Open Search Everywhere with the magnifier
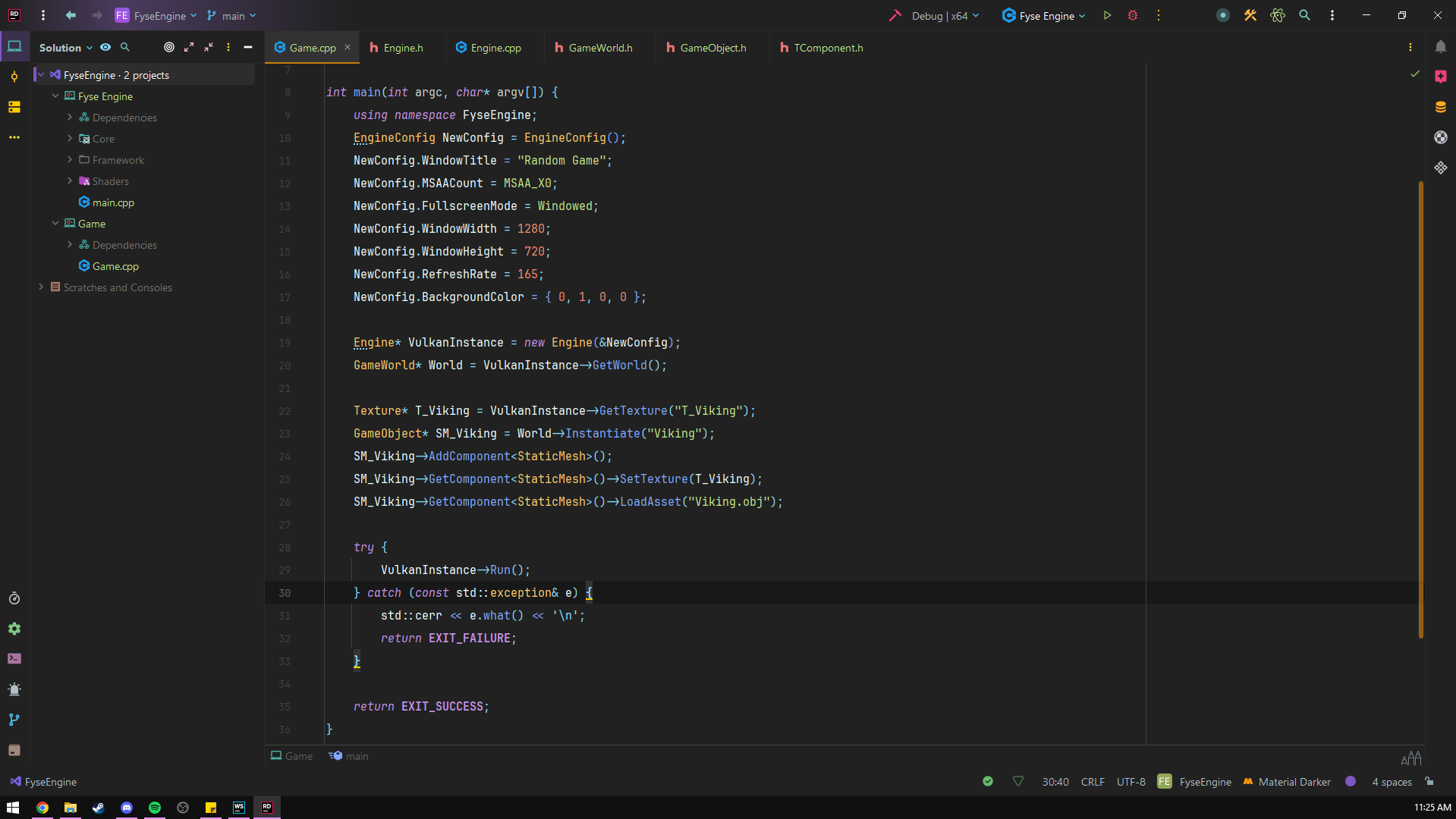Image resolution: width=1456 pixels, height=819 pixels. [x=1304, y=15]
